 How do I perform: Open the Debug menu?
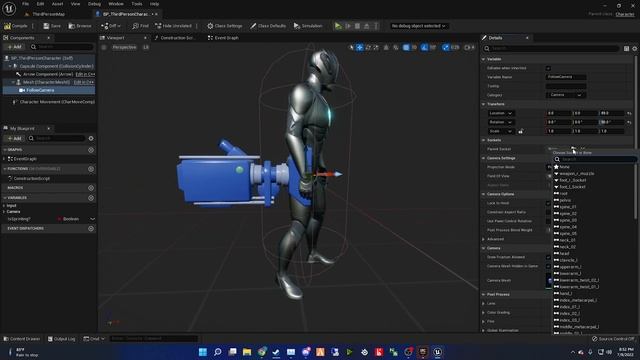coord(94,4)
